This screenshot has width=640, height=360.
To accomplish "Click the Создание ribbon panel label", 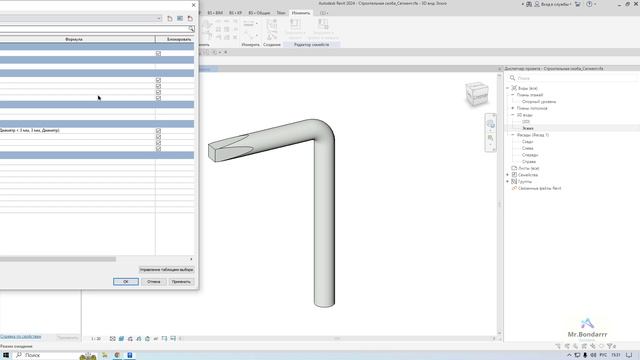I will tap(272, 44).
